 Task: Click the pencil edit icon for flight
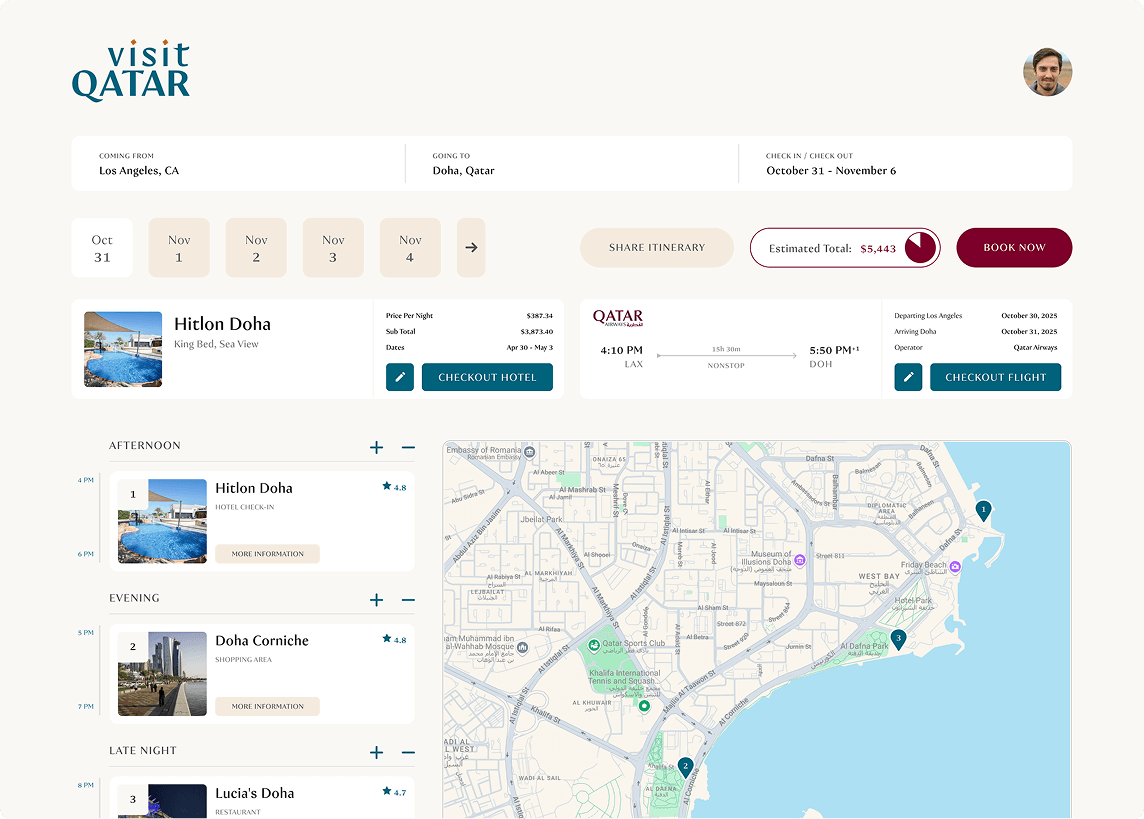click(908, 377)
